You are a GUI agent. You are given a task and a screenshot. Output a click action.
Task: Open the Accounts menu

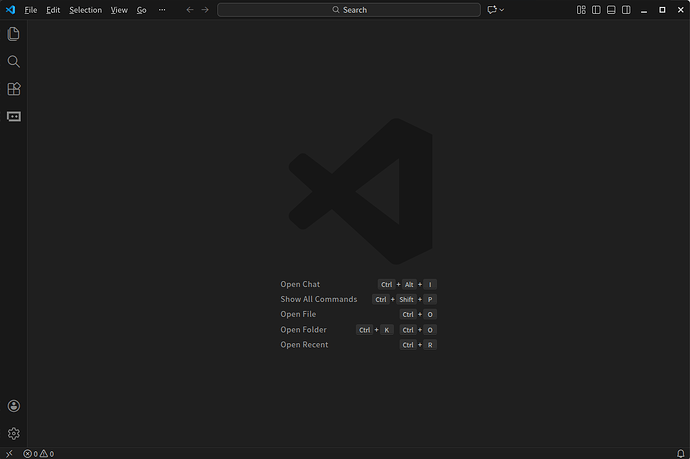[14, 406]
